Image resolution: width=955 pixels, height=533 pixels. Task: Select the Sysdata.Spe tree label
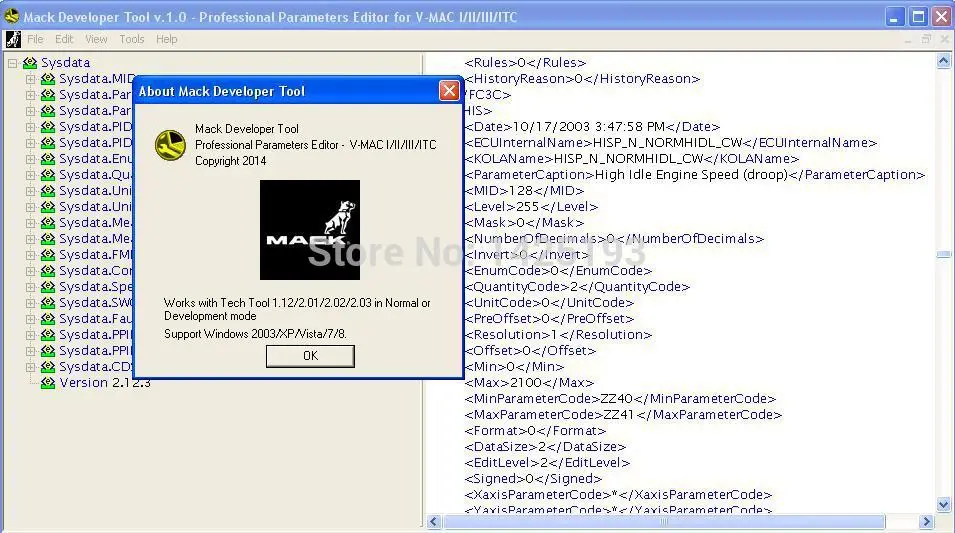pos(96,287)
